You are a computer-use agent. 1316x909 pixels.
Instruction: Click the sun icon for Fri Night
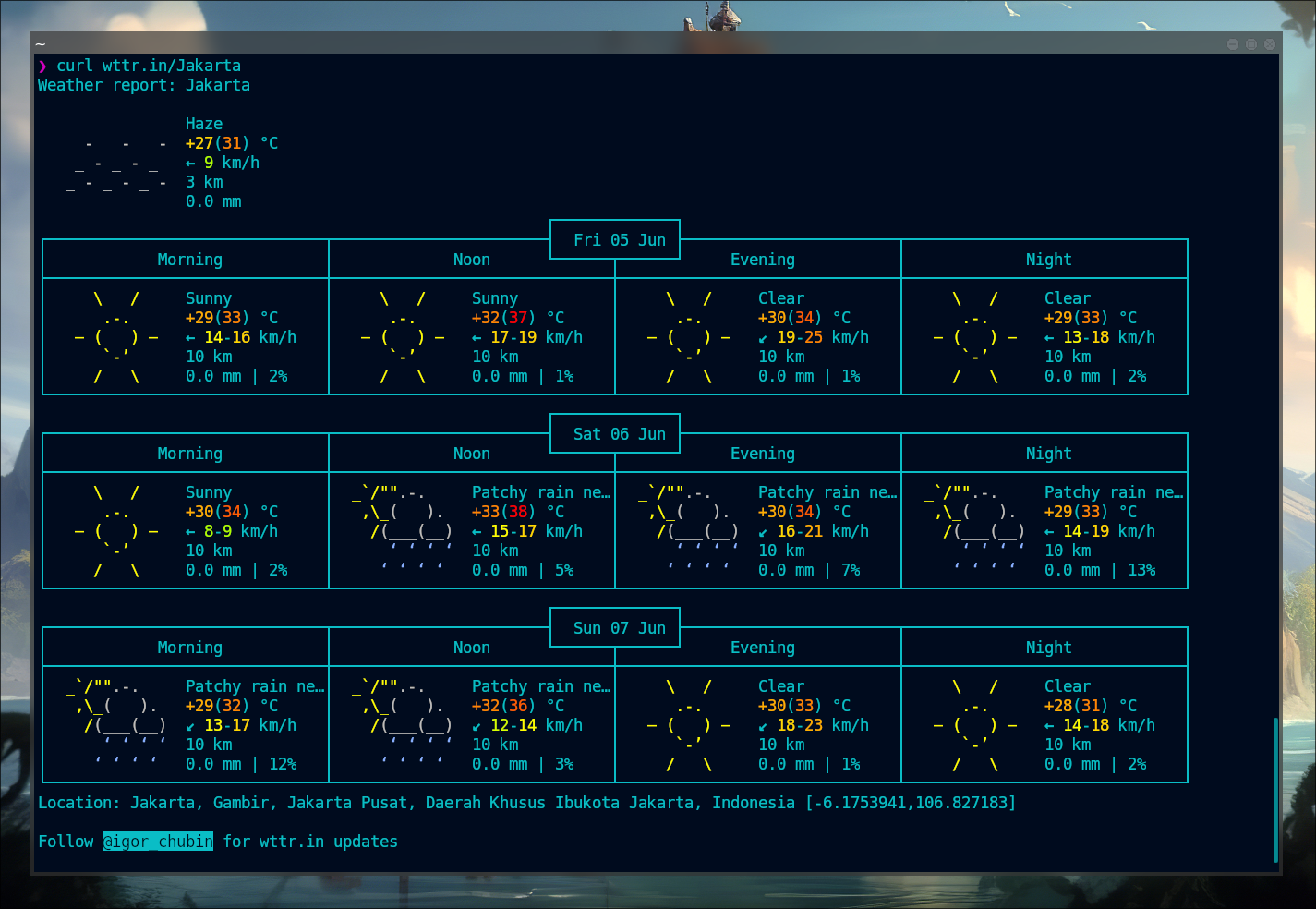point(975,337)
